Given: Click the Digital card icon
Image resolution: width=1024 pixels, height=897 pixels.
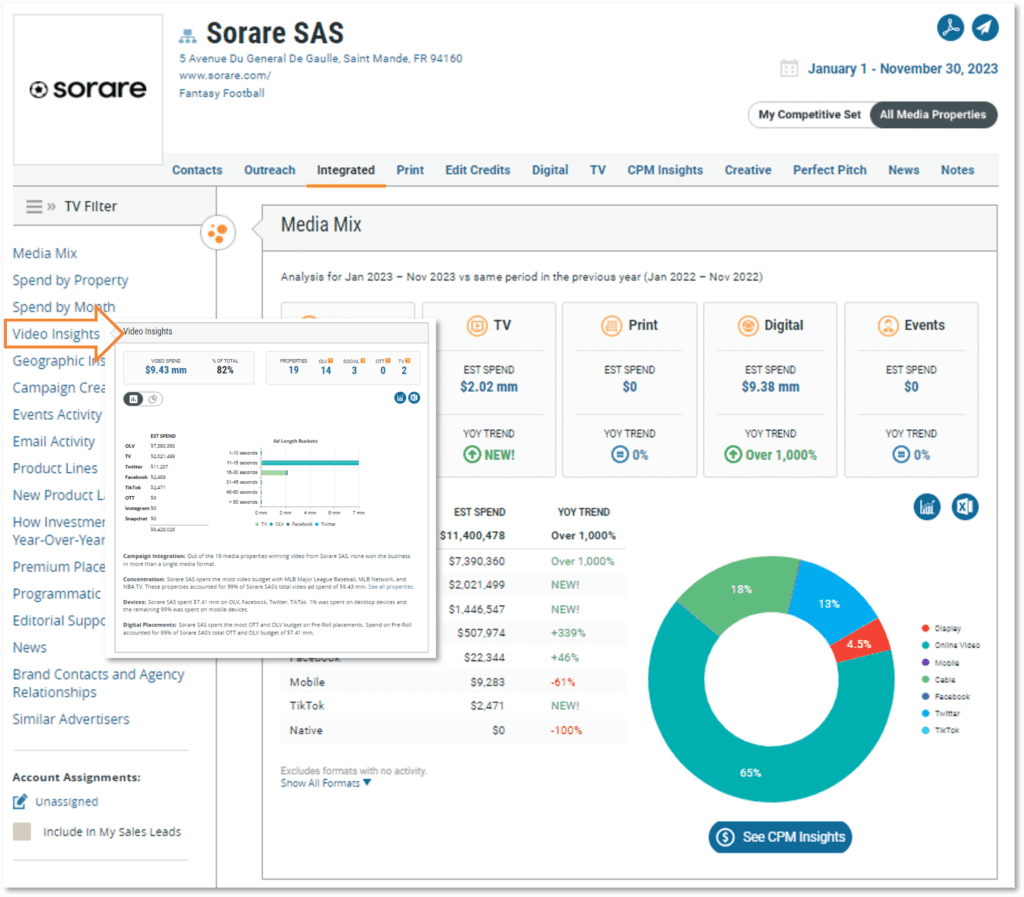Looking at the screenshot, I should click(x=748, y=325).
